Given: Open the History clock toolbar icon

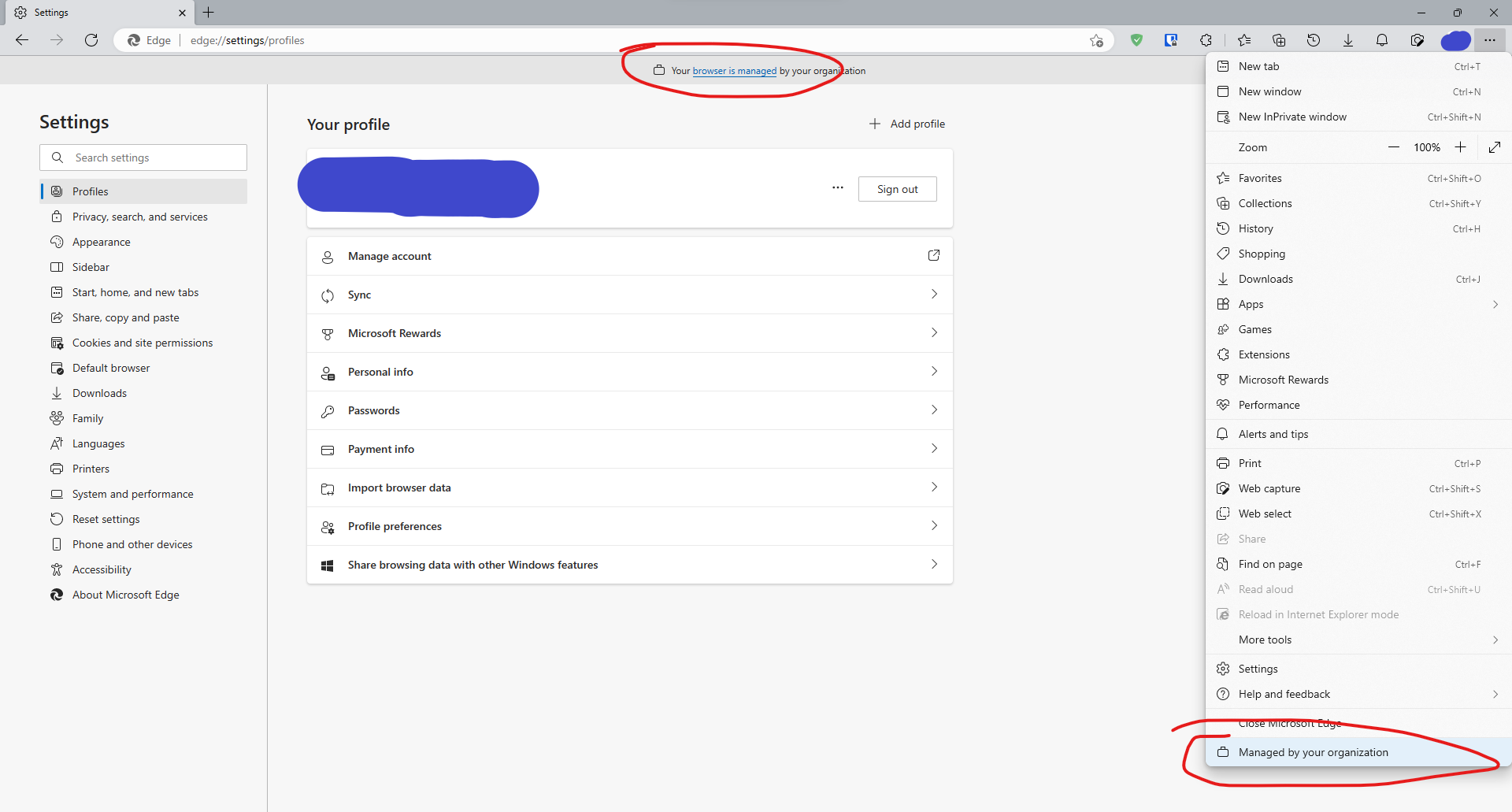Looking at the screenshot, I should (1314, 40).
